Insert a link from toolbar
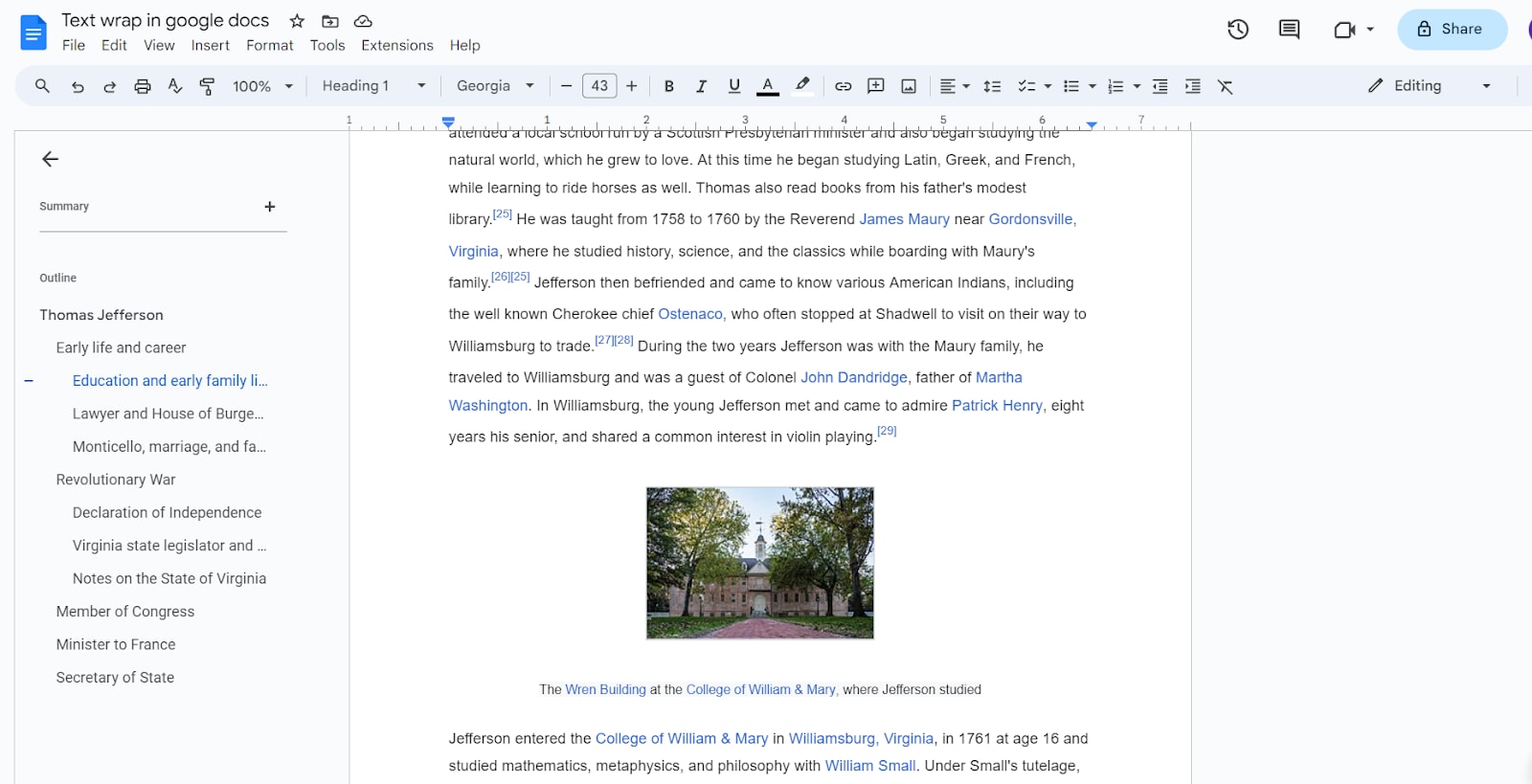Viewport: 1532px width, 784px height. pyautogui.click(x=843, y=86)
